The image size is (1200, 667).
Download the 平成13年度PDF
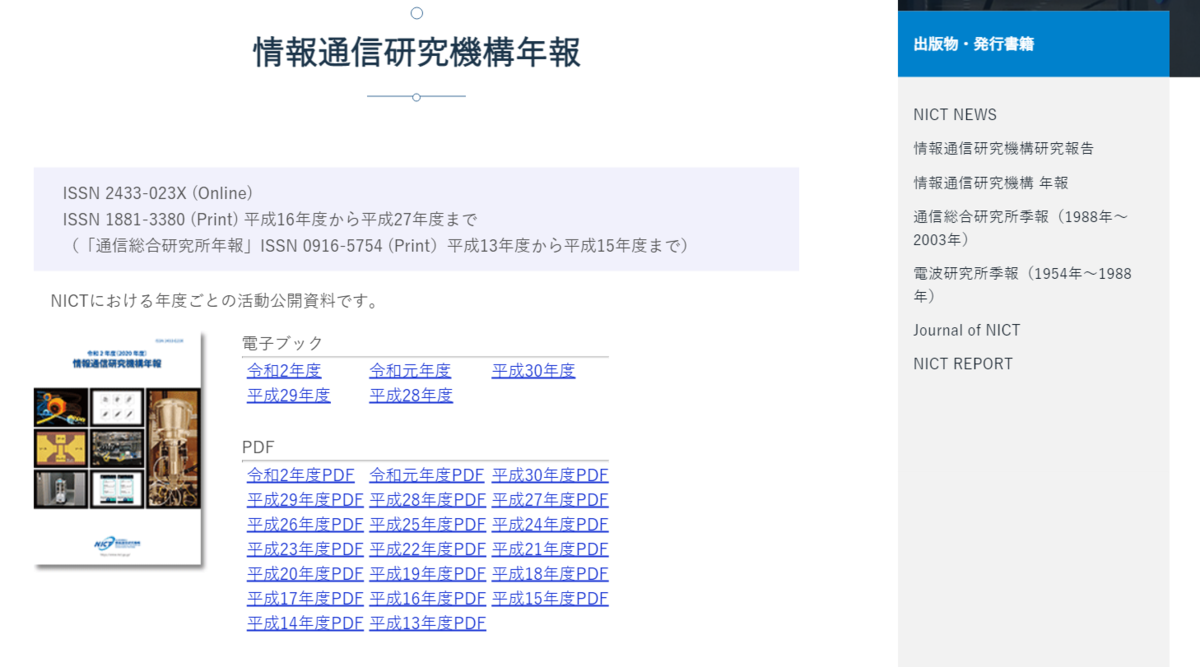[x=428, y=623]
